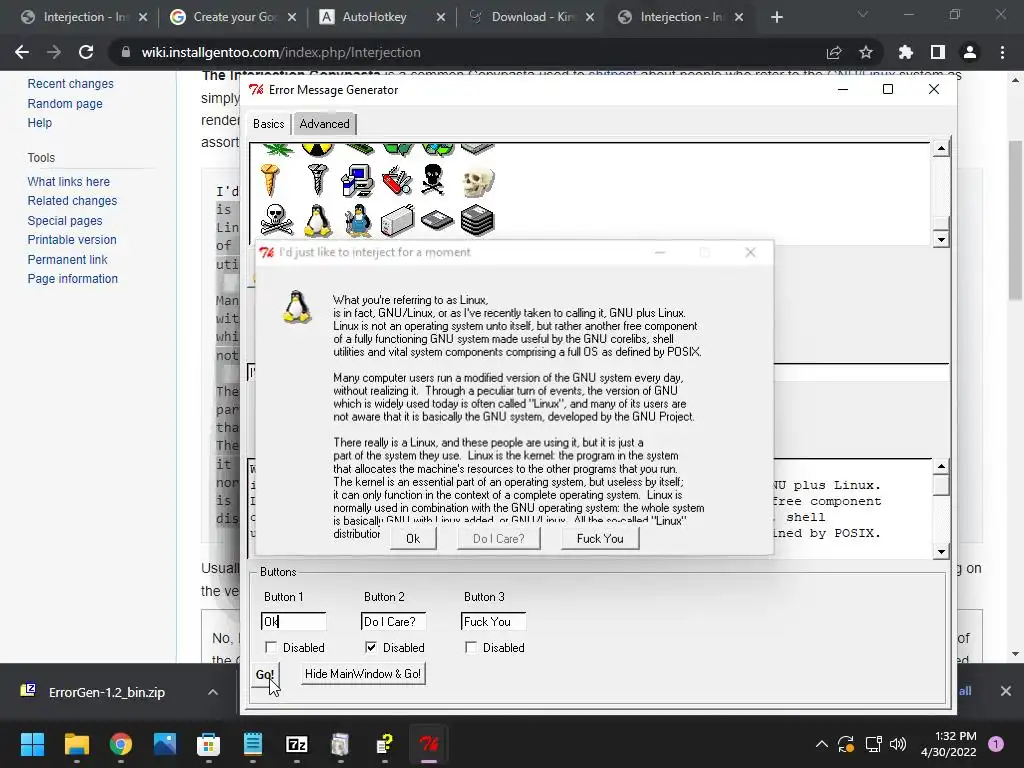Pick the Tux mechanic with wrench icon
This screenshot has height=768, width=1024.
(x=357, y=220)
